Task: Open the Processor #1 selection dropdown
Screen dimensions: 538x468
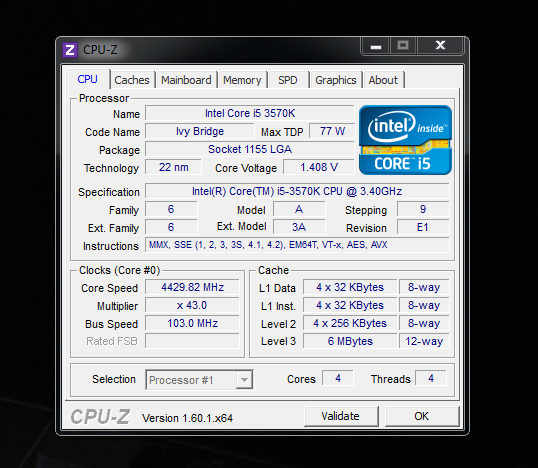Action: 199,379
